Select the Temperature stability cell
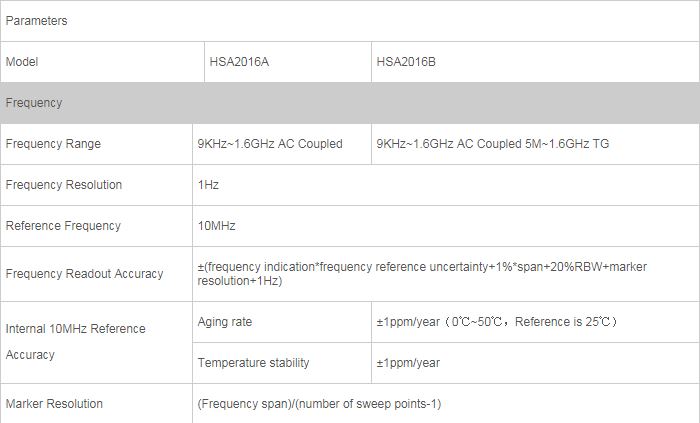The image size is (700, 423). [254, 363]
